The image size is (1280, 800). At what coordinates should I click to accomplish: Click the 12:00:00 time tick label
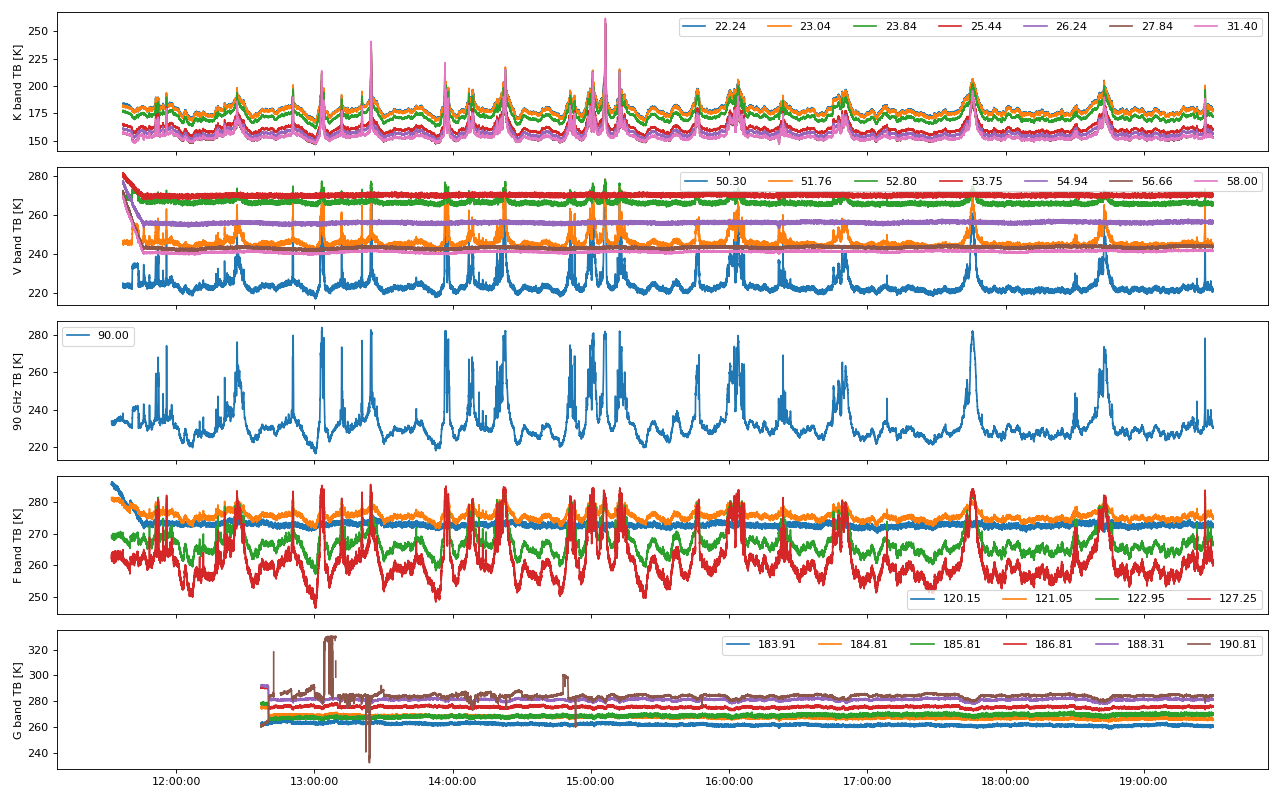pos(175,782)
